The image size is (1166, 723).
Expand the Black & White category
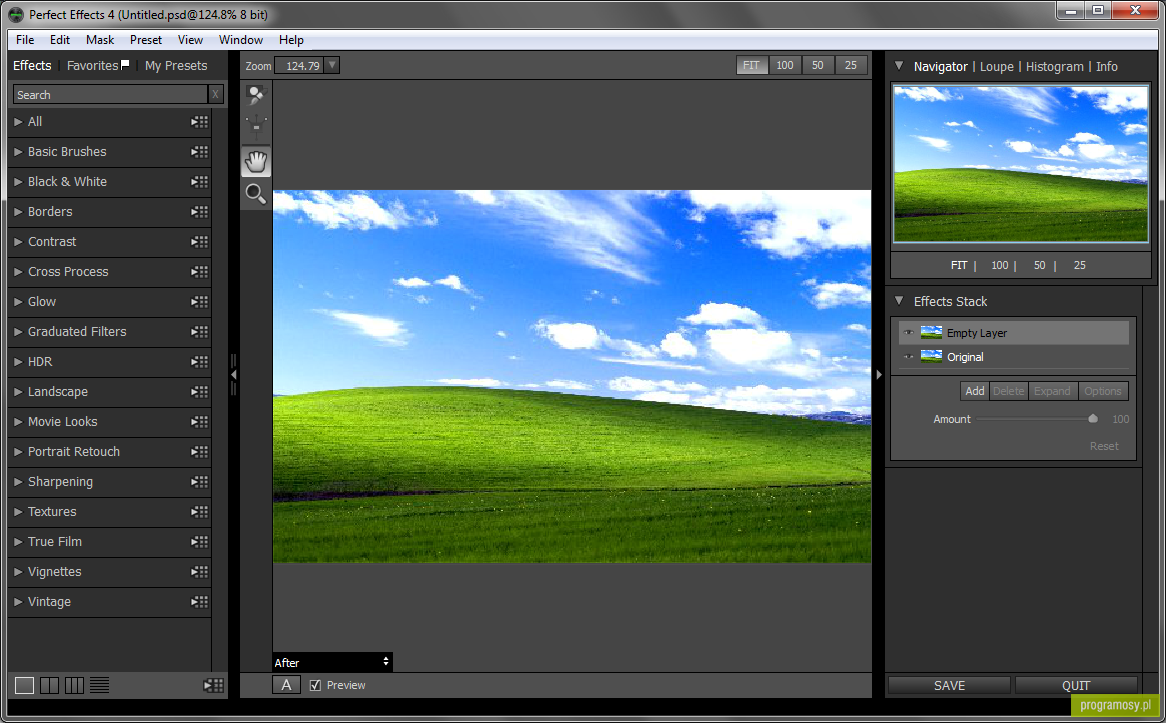tap(18, 181)
